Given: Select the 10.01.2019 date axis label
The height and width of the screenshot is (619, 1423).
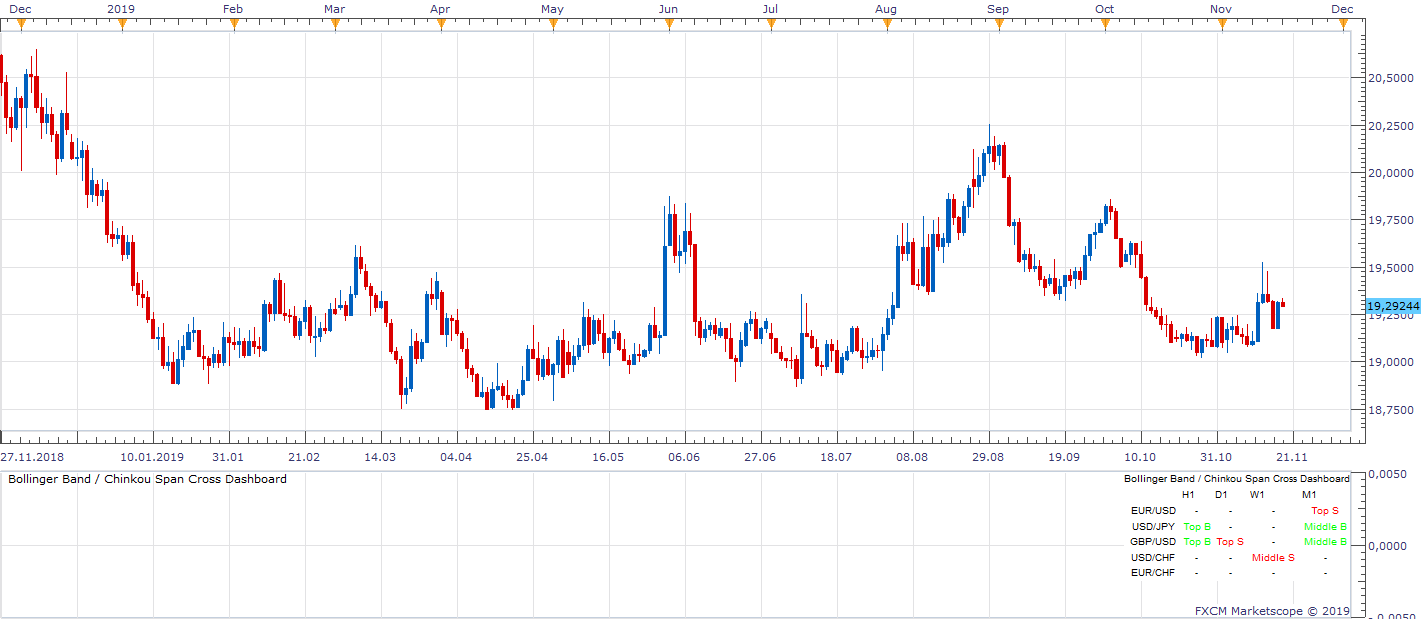Looking at the screenshot, I should click(153, 456).
